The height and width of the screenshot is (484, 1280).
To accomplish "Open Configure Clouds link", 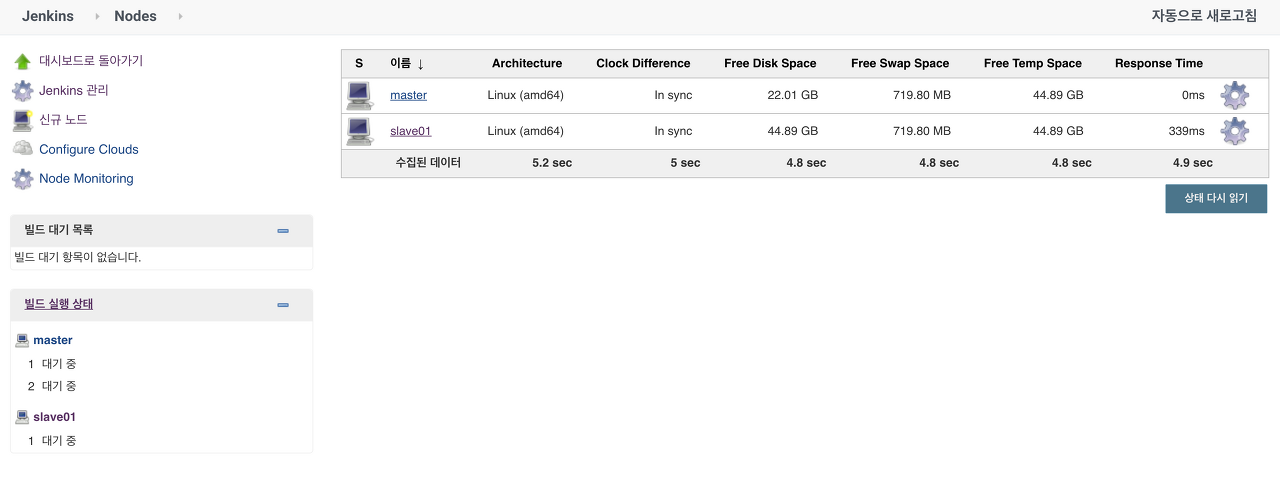I will tap(89, 149).
